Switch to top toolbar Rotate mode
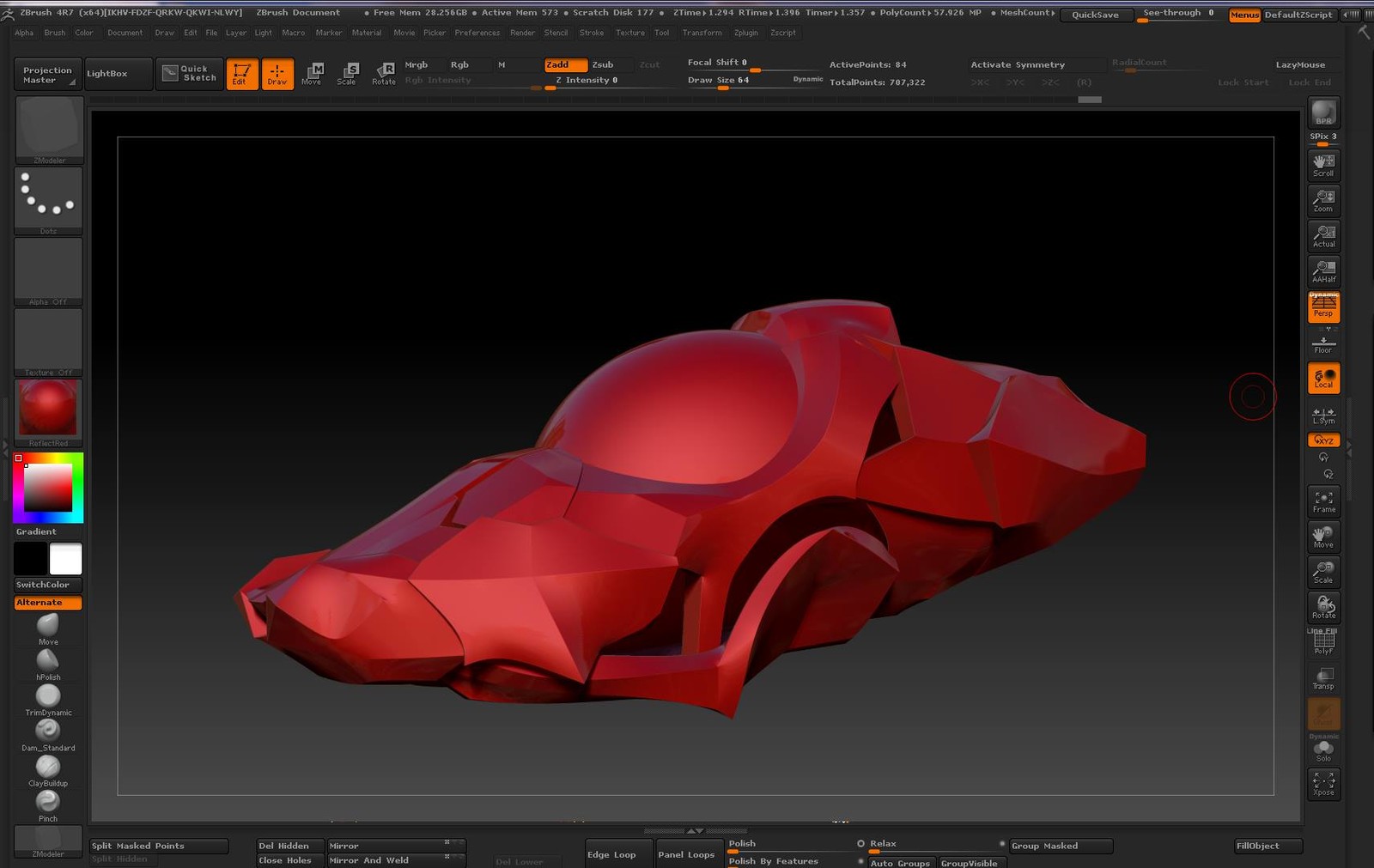Viewport: 1374px width, 868px height. point(384,74)
